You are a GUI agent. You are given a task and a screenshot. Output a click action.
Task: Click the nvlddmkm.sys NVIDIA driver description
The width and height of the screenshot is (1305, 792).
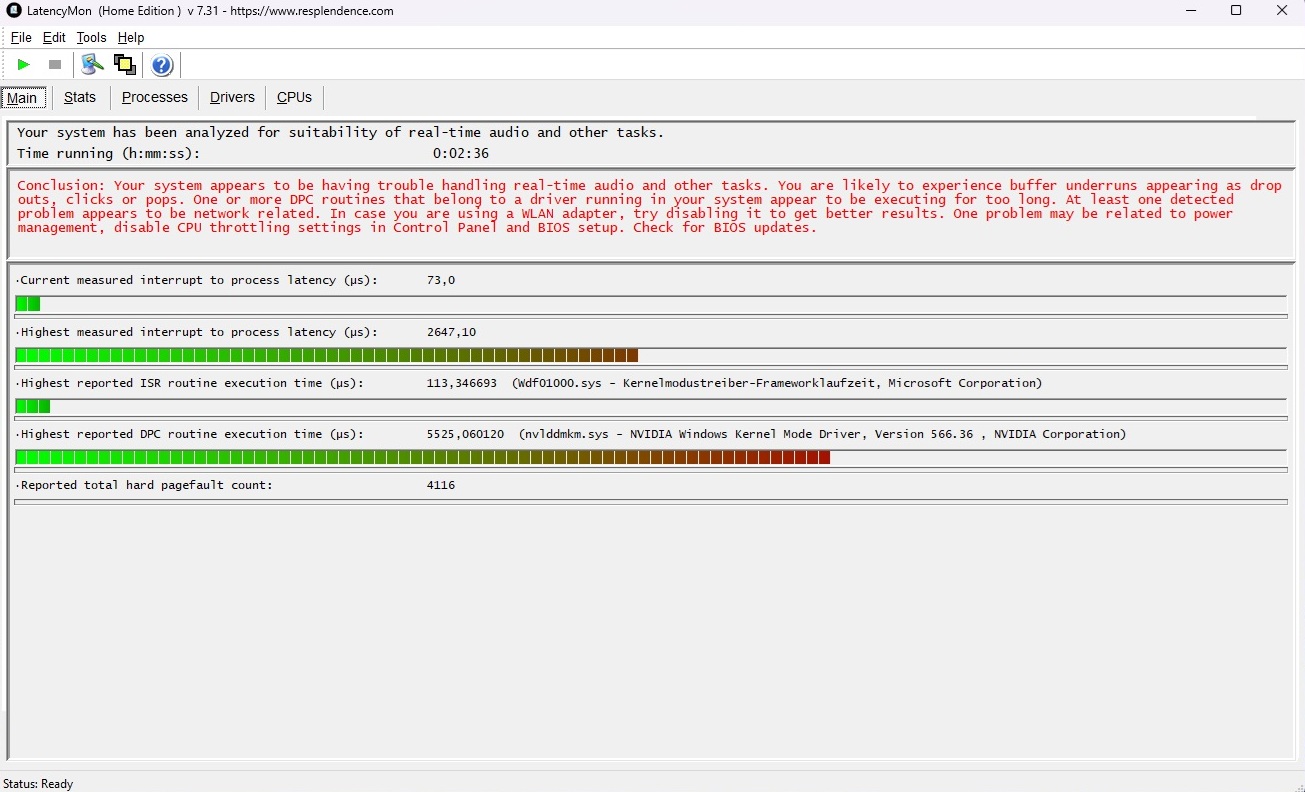823,434
